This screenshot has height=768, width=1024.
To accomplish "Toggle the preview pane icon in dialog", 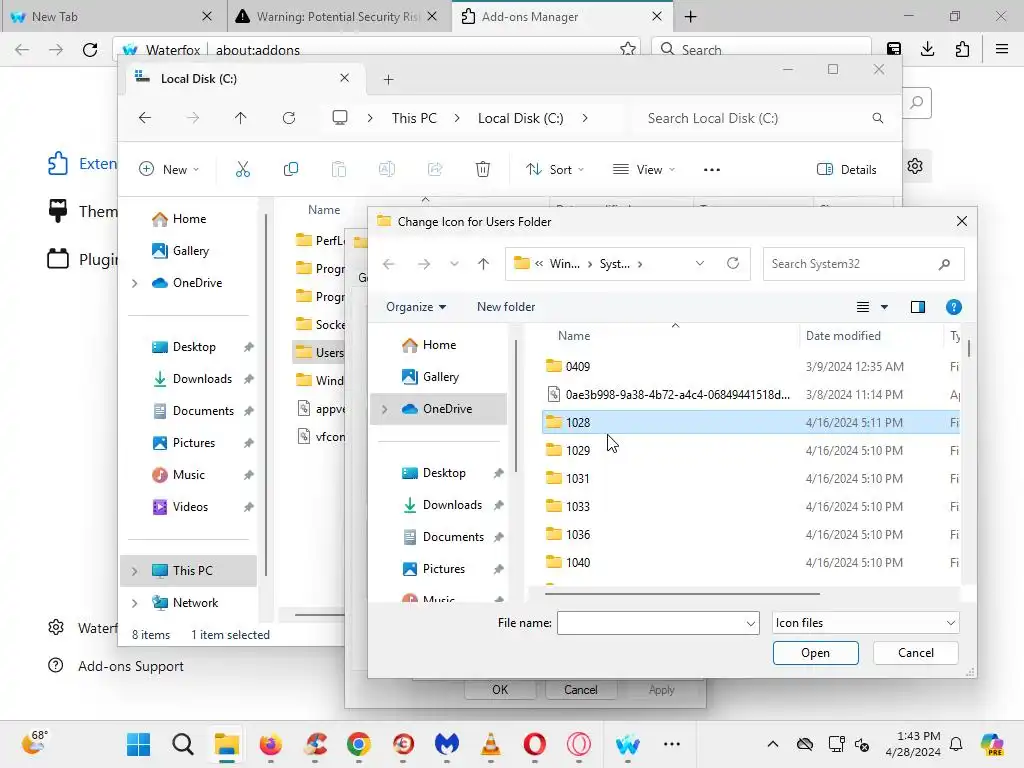I will coord(918,307).
